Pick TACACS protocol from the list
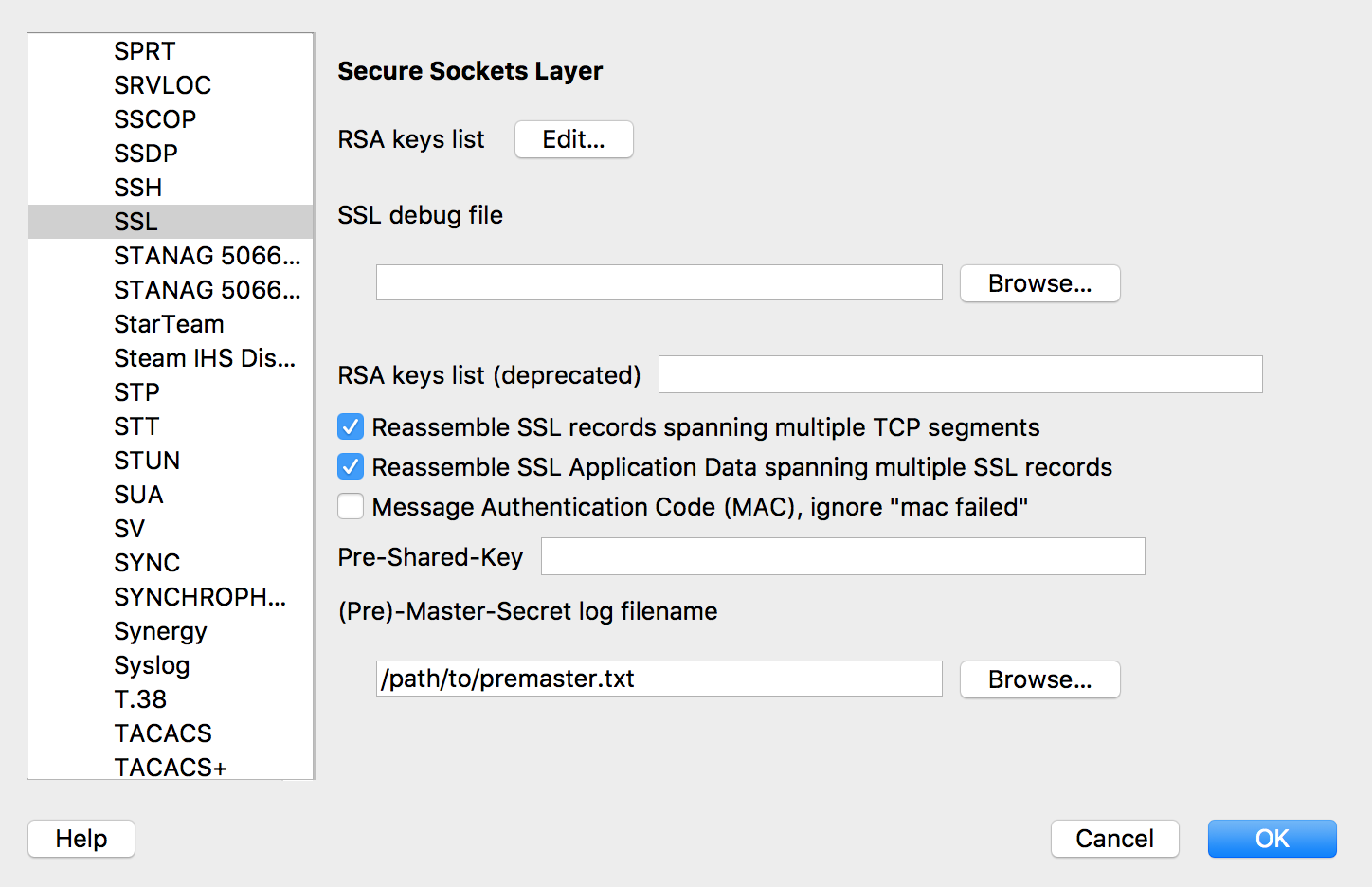This screenshot has height=887, width=1372. tap(163, 733)
